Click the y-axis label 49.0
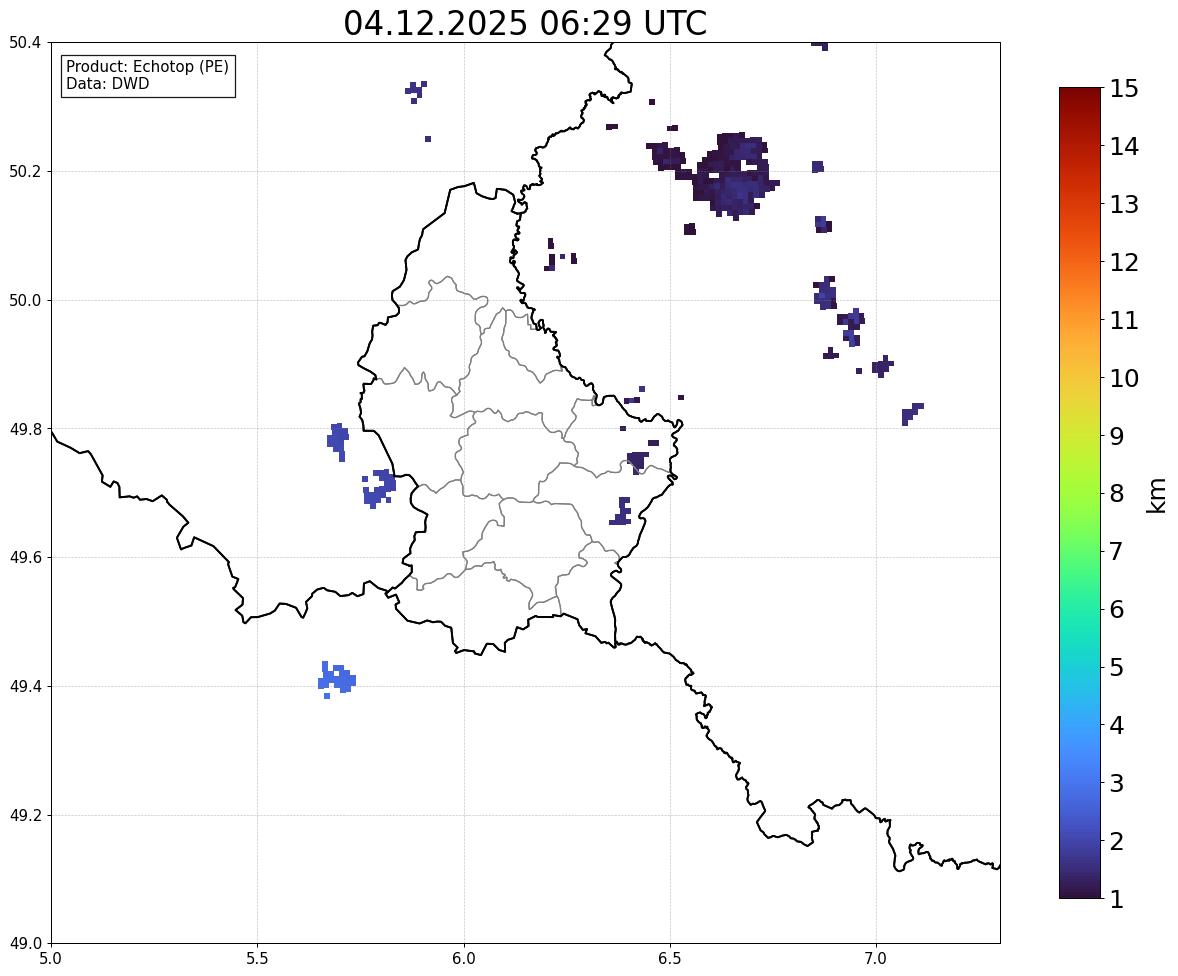This screenshot has width=1178, height=976. tap(25, 944)
